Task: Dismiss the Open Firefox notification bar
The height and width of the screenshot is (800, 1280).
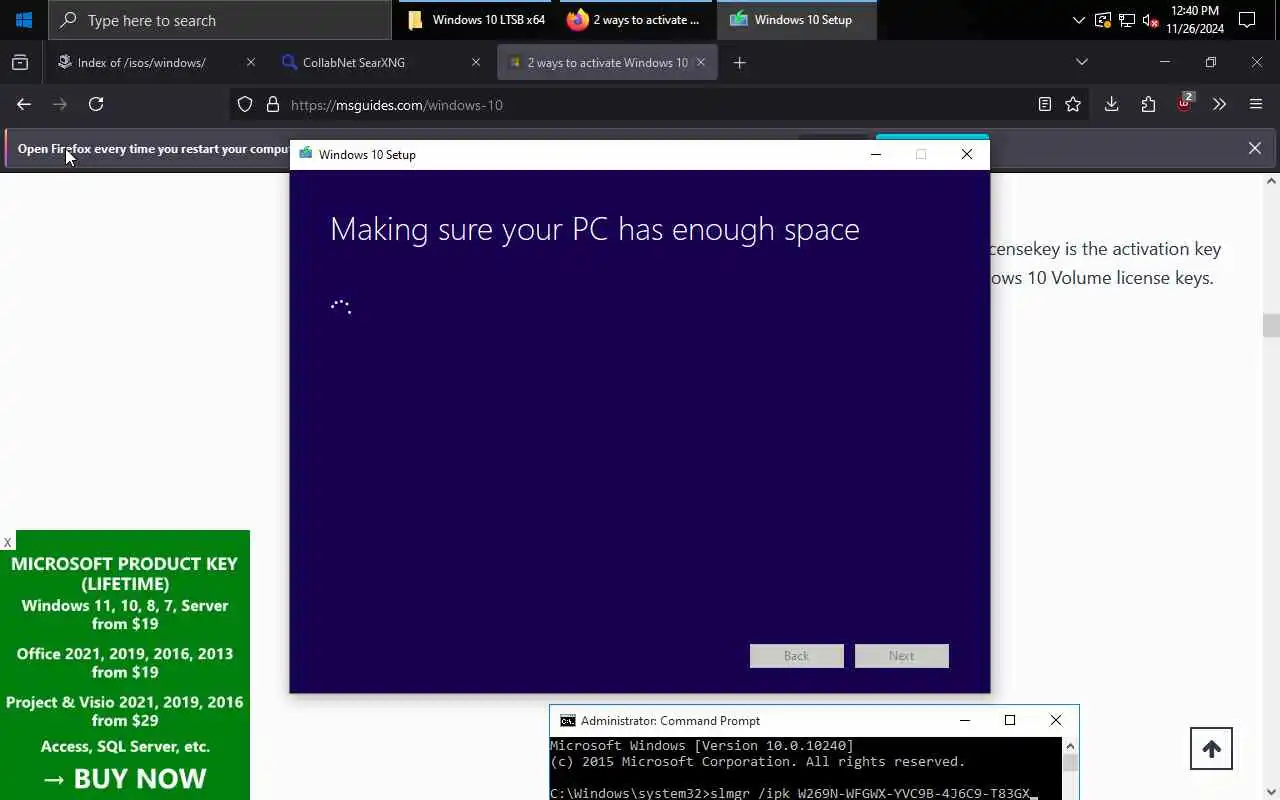Action: point(1255,148)
